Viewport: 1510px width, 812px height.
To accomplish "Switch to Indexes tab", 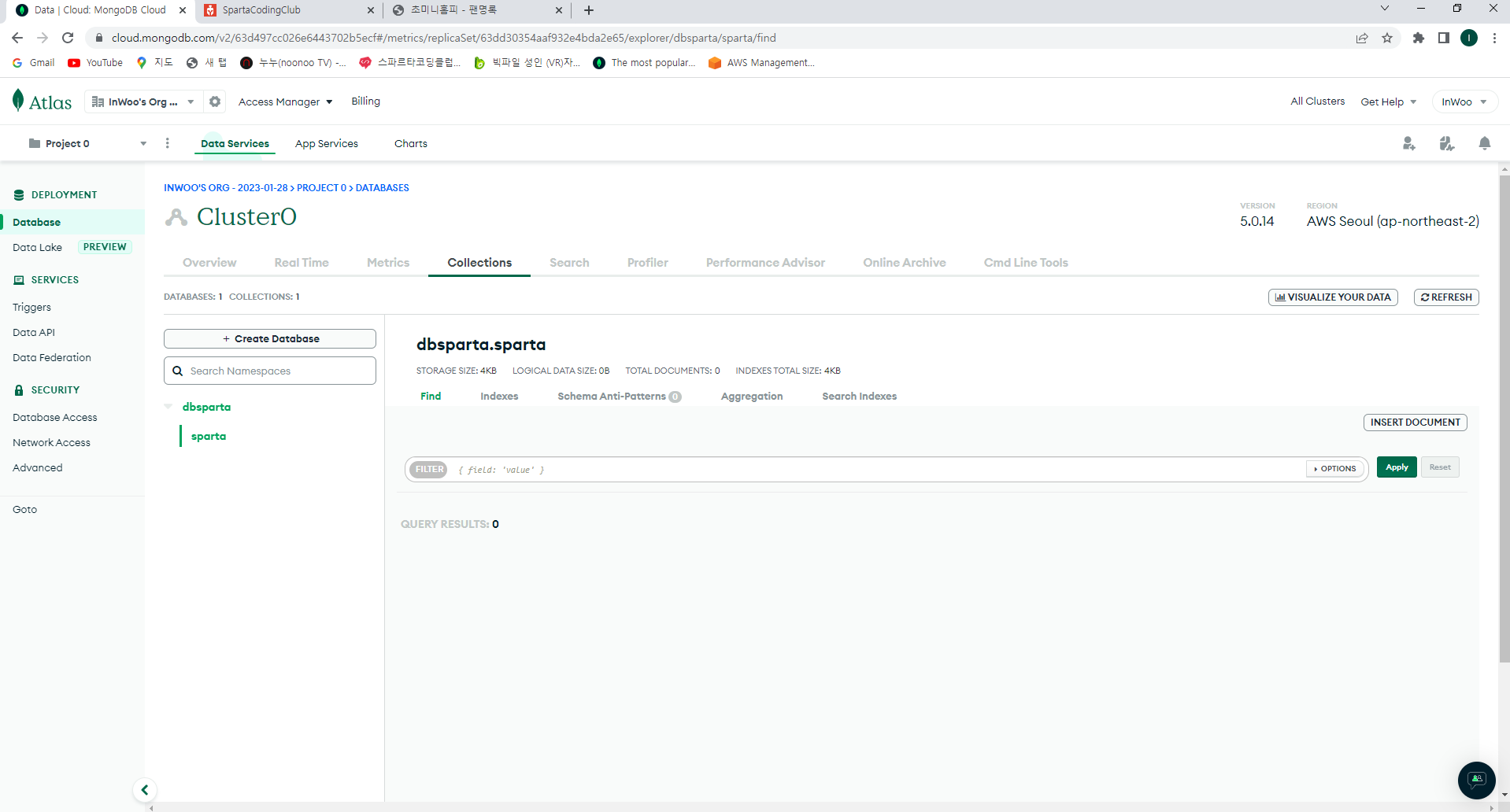I will [499, 396].
